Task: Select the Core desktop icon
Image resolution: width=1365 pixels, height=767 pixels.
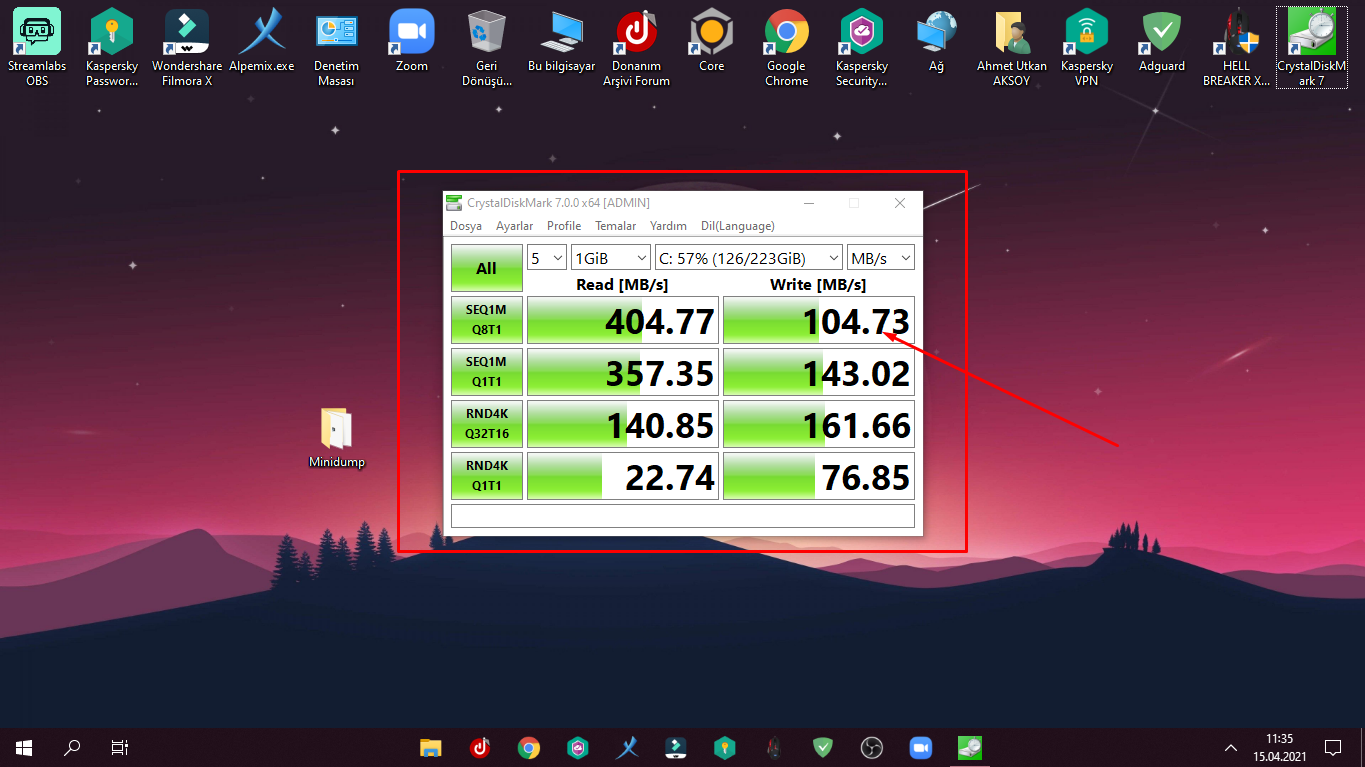Action: pyautogui.click(x=711, y=42)
